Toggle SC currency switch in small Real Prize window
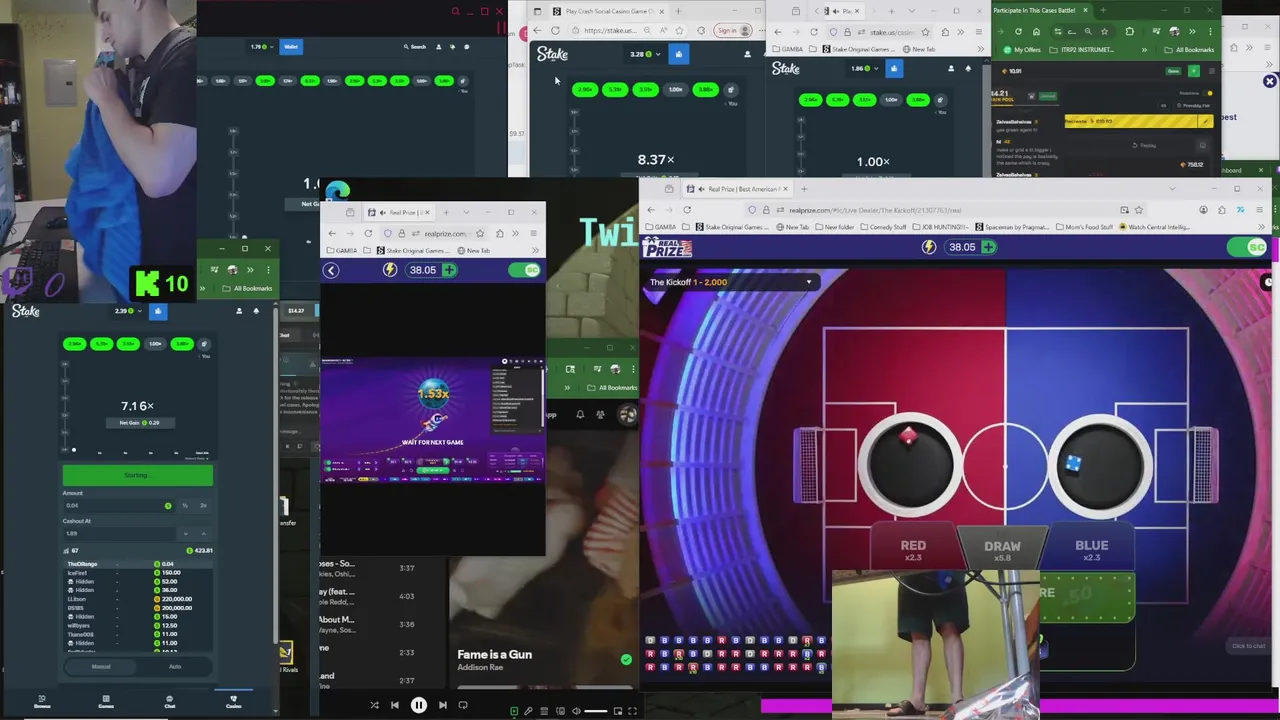Viewport: 1280px width, 720px height. pyautogui.click(x=525, y=270)
